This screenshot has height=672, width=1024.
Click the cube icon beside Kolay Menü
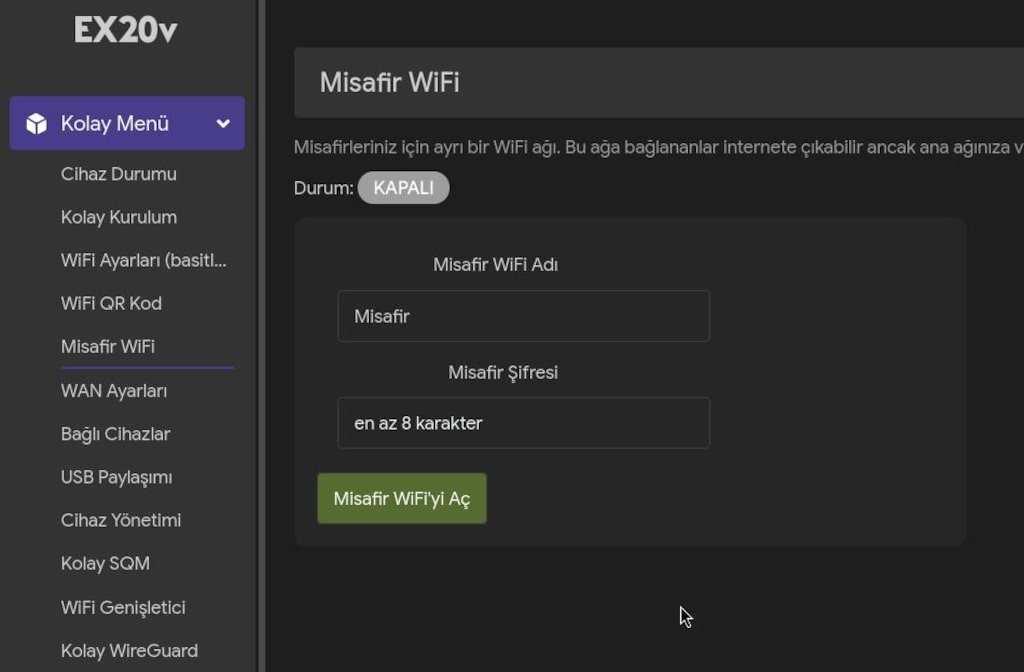pyautogui.click(x=37, y=123)
